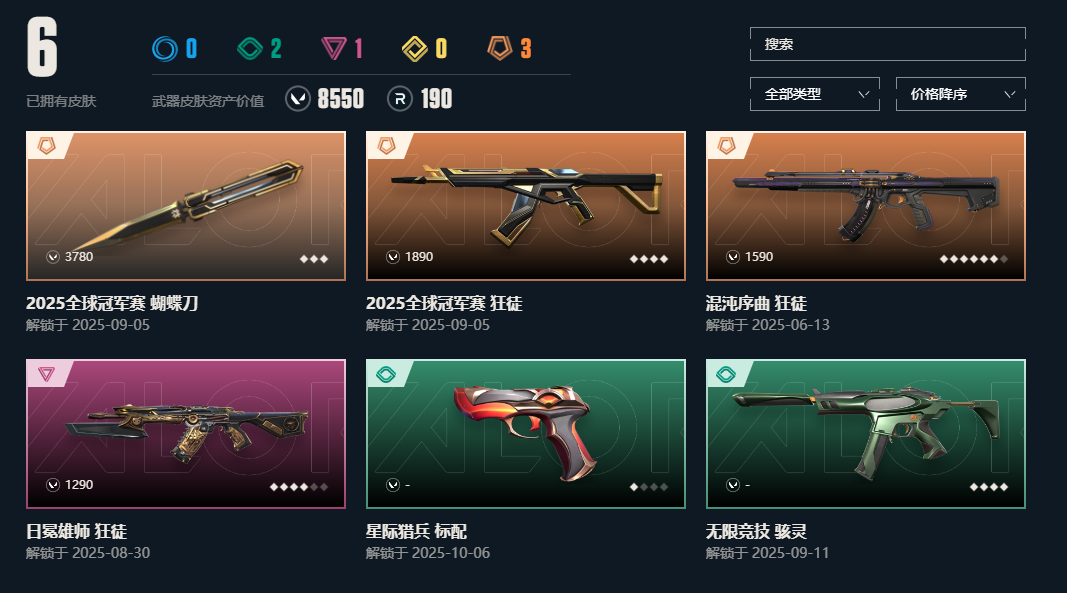Click the 混沌序曲 狂徒 title text
Image resolution: width=1067 pixels, height=593 pixels.
[756, 303]
